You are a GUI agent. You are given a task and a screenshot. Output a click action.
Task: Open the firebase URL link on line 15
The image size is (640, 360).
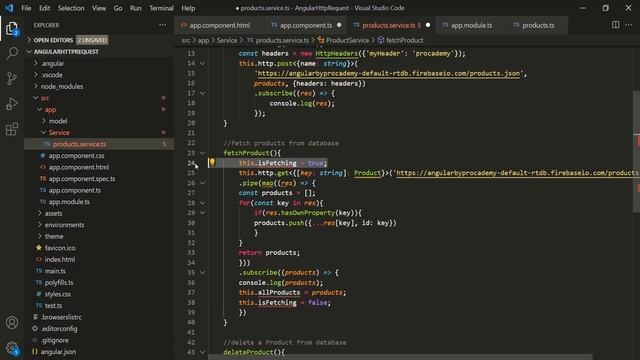pyautogui.click(x=389, y=73)
